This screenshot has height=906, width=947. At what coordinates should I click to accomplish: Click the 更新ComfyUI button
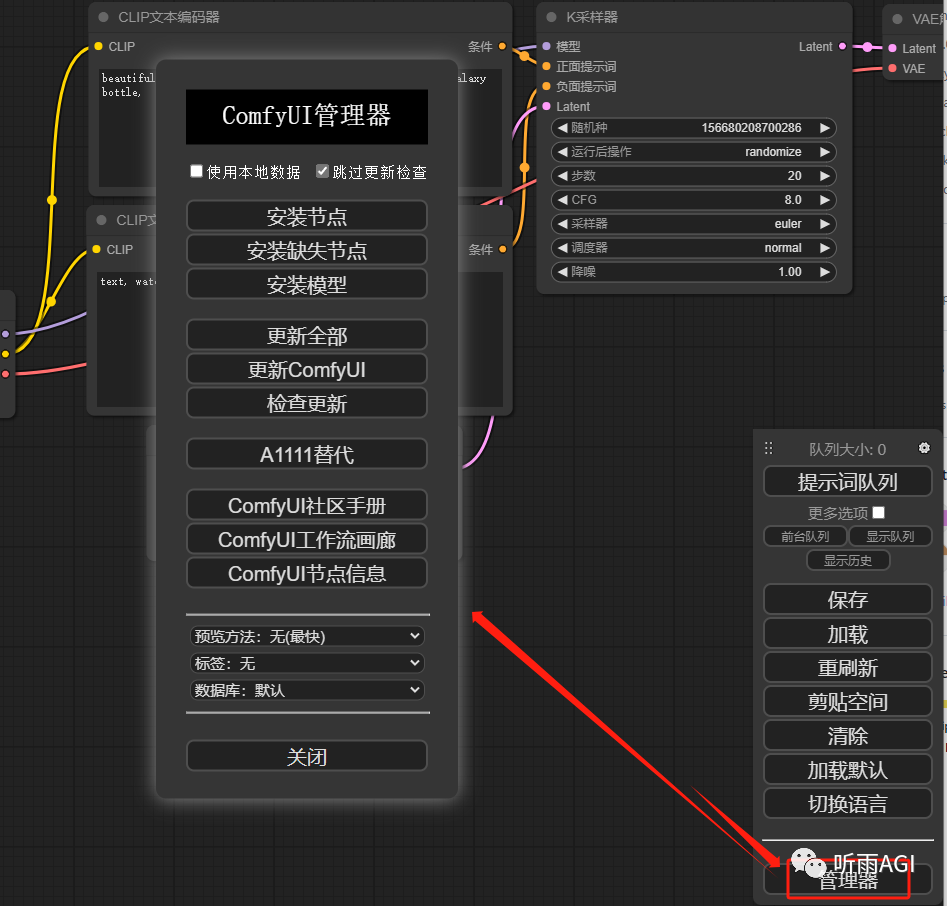point(307,369)
